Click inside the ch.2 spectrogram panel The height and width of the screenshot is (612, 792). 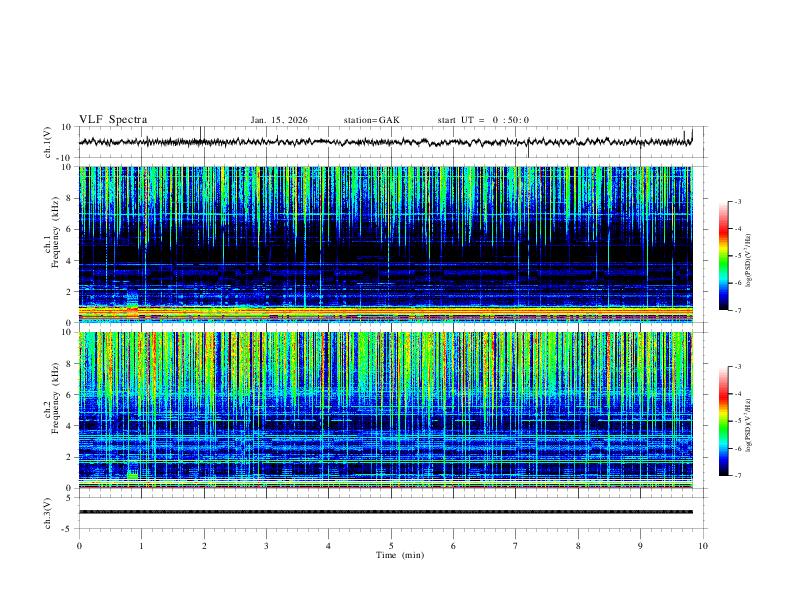[x=386, y=410]
